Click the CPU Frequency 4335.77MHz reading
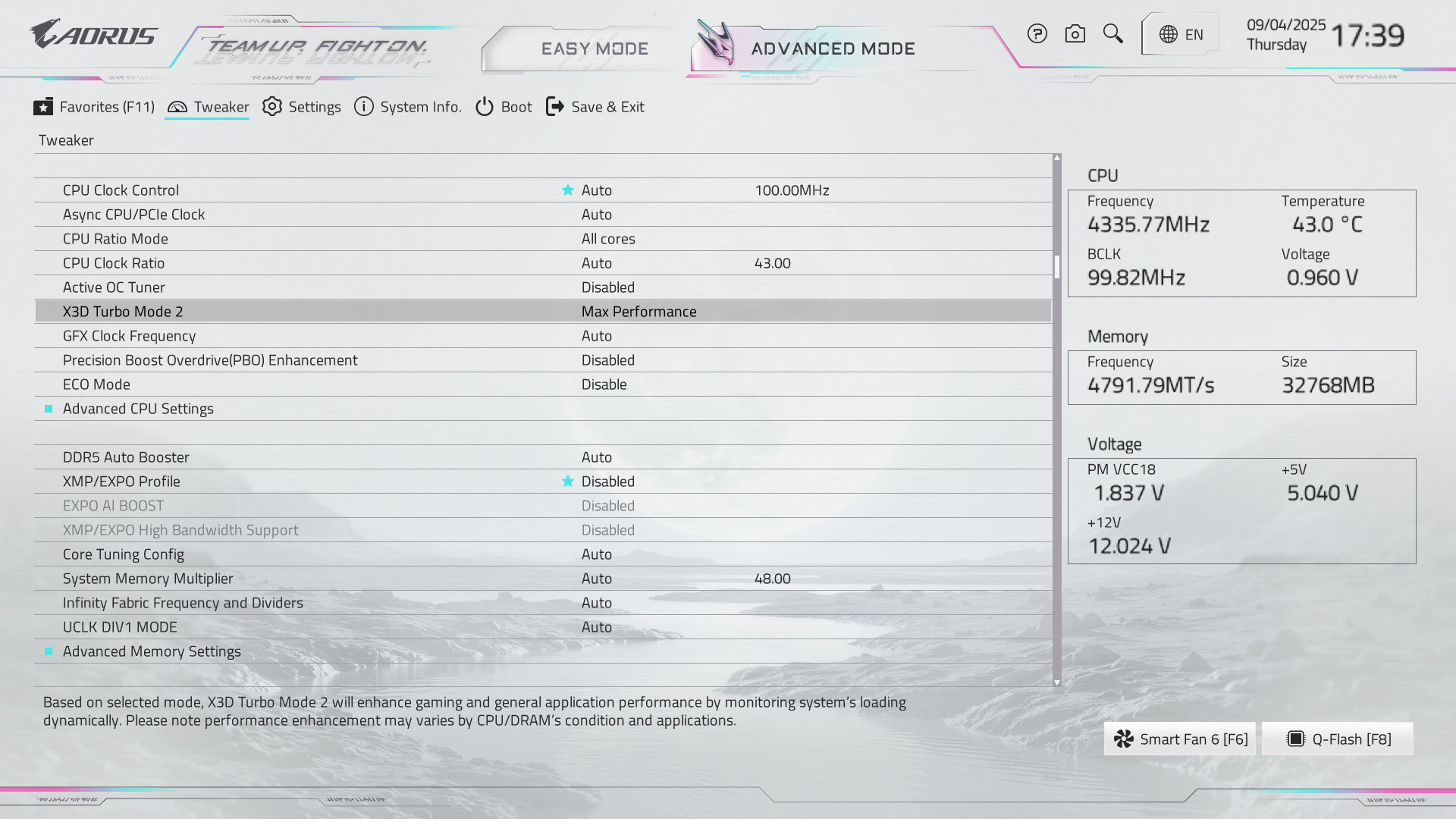1456x819 pixels. point(1148,224)
